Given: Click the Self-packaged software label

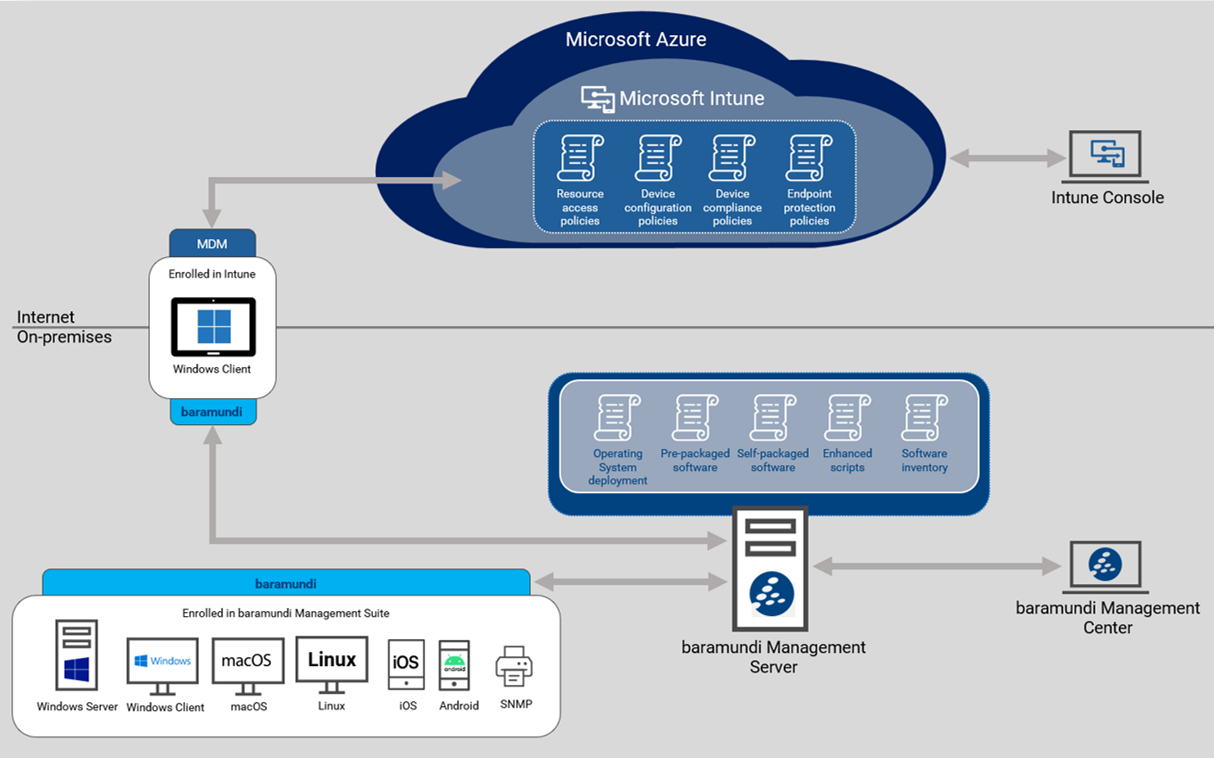Looking at the screenshot, I should 773,460.
